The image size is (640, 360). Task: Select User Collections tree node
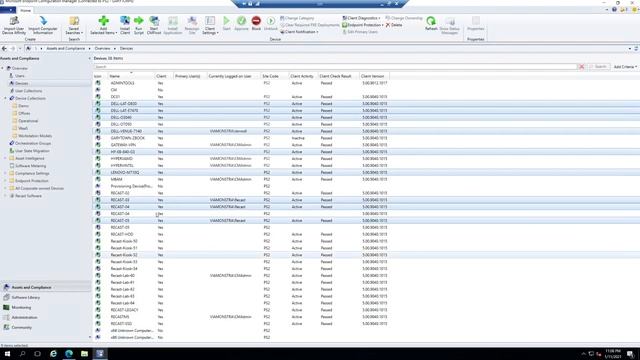28,91
